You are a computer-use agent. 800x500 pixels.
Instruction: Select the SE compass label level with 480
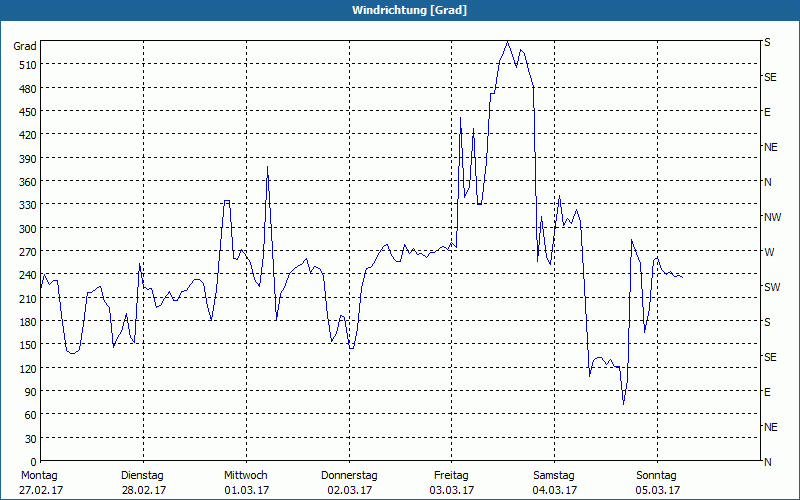coord(770,78)
